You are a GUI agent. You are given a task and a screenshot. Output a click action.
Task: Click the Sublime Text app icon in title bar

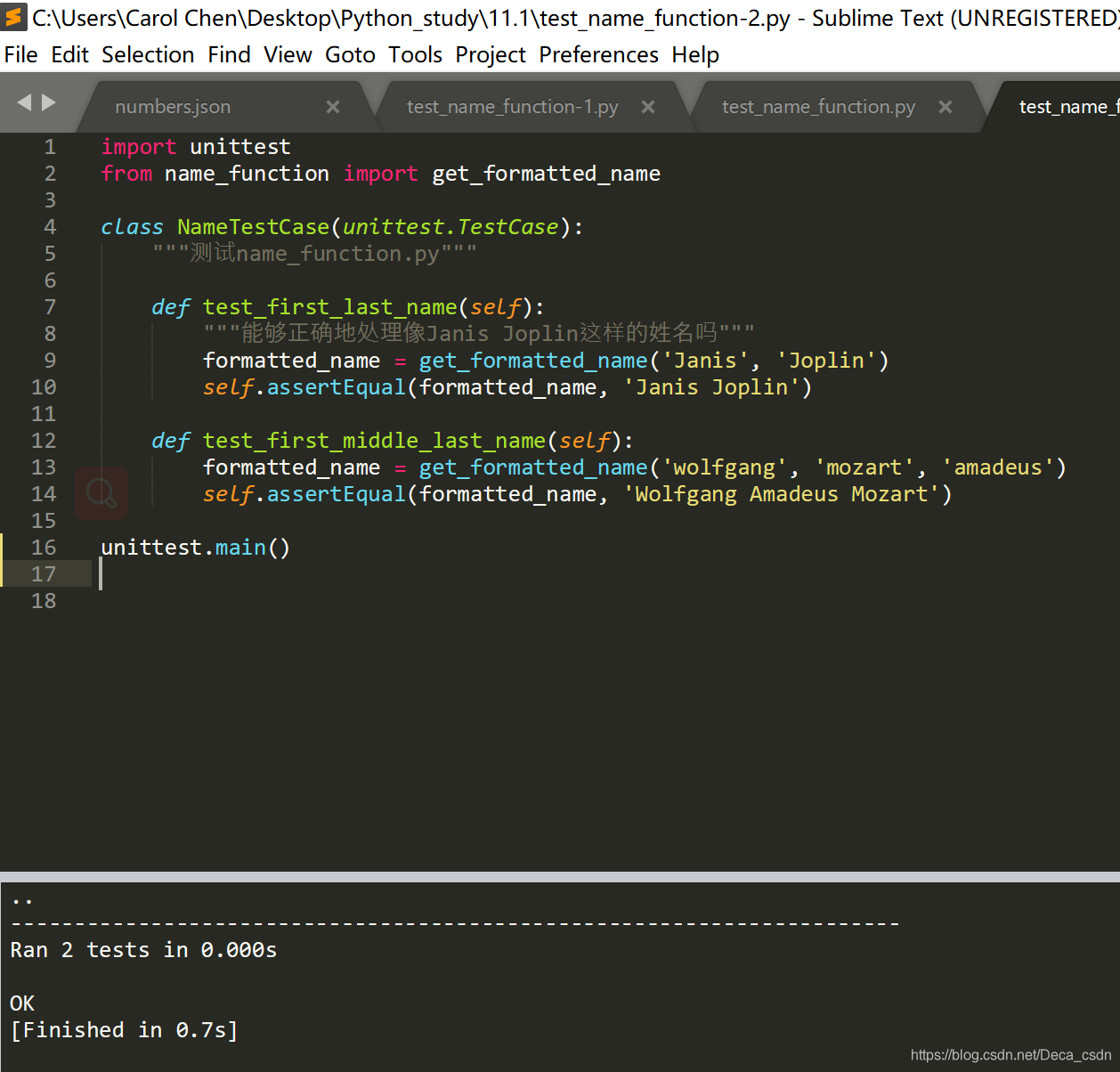click(x=14, y=17)
